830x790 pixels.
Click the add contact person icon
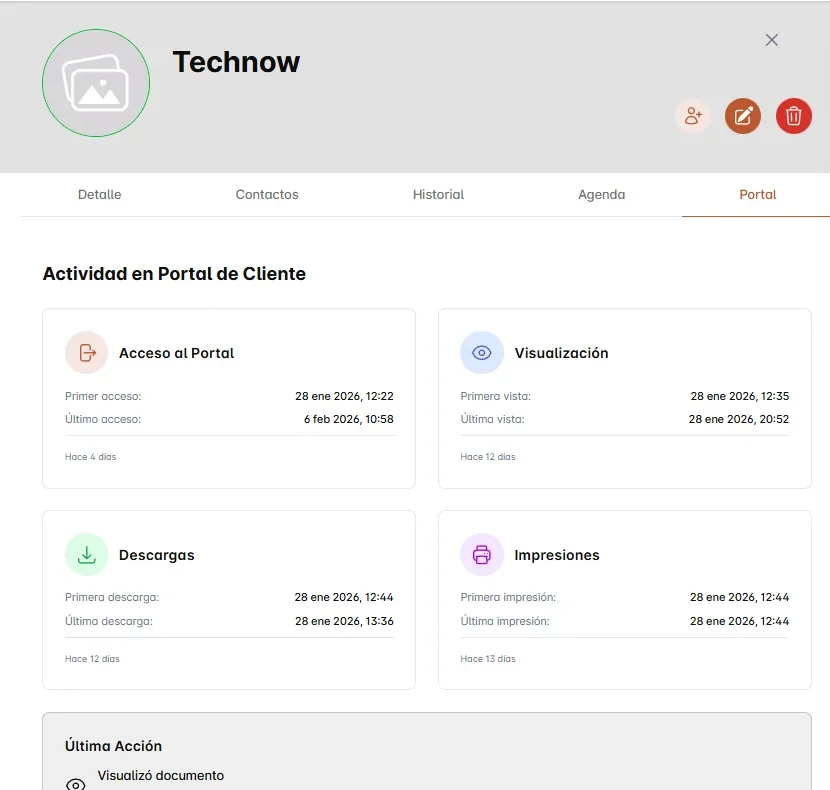coord(692,116)
